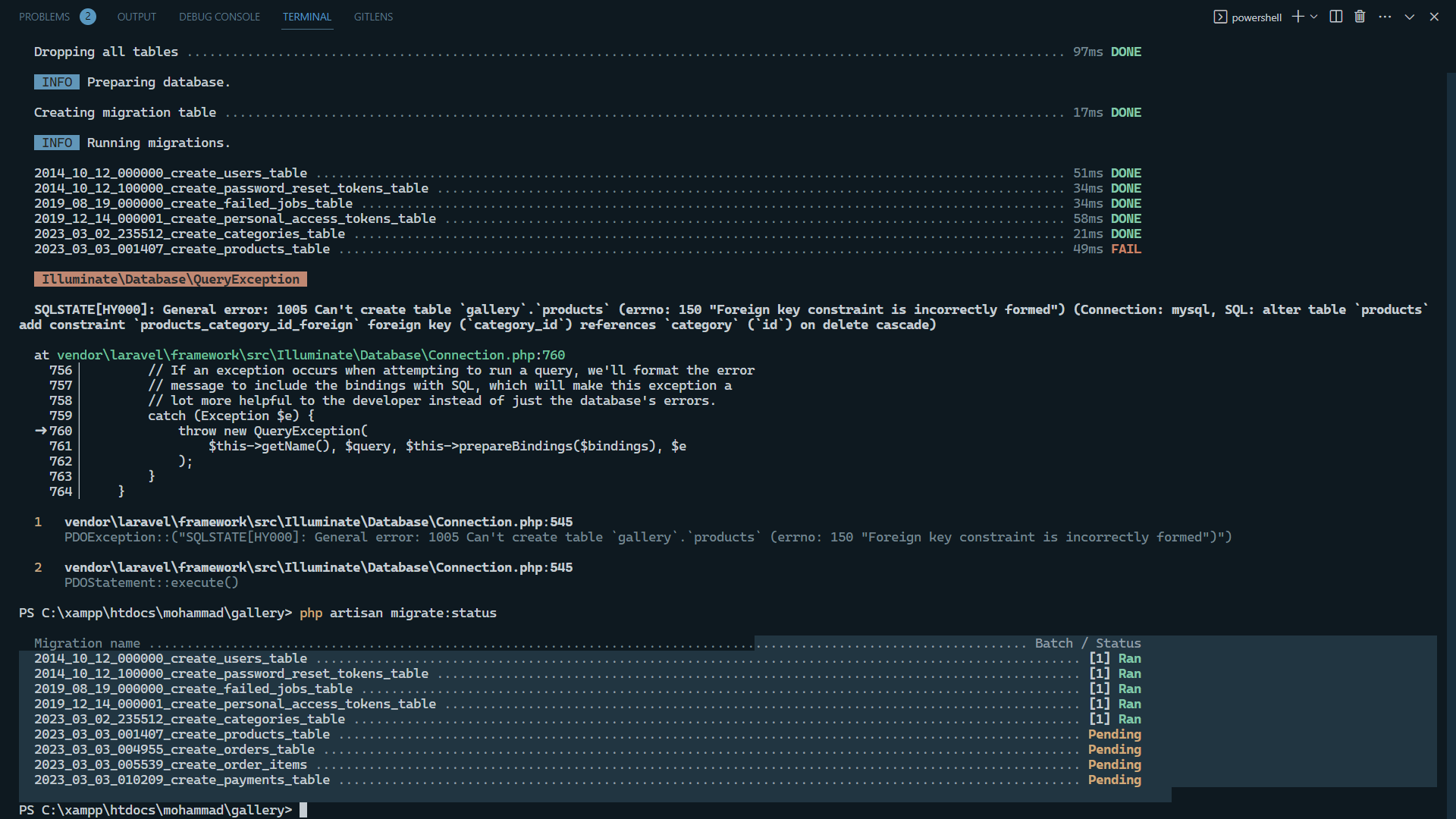Click the Ran status for create_users_table in status list
The width and height of the screenshot is (1456, 819).
[x=1130, y=658]
